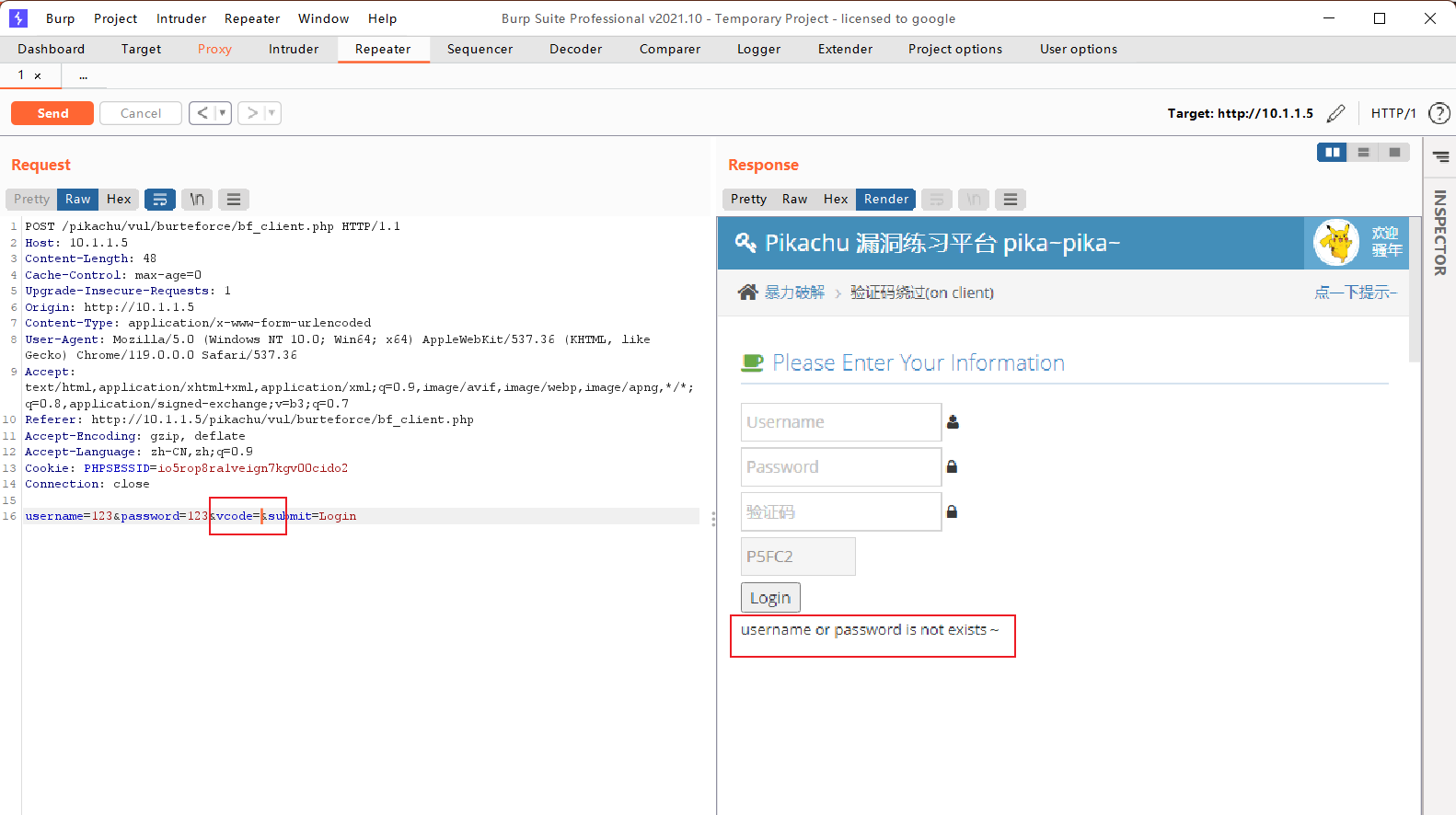
Task: Switch to the Comparer tab
Action: point(670,49)
